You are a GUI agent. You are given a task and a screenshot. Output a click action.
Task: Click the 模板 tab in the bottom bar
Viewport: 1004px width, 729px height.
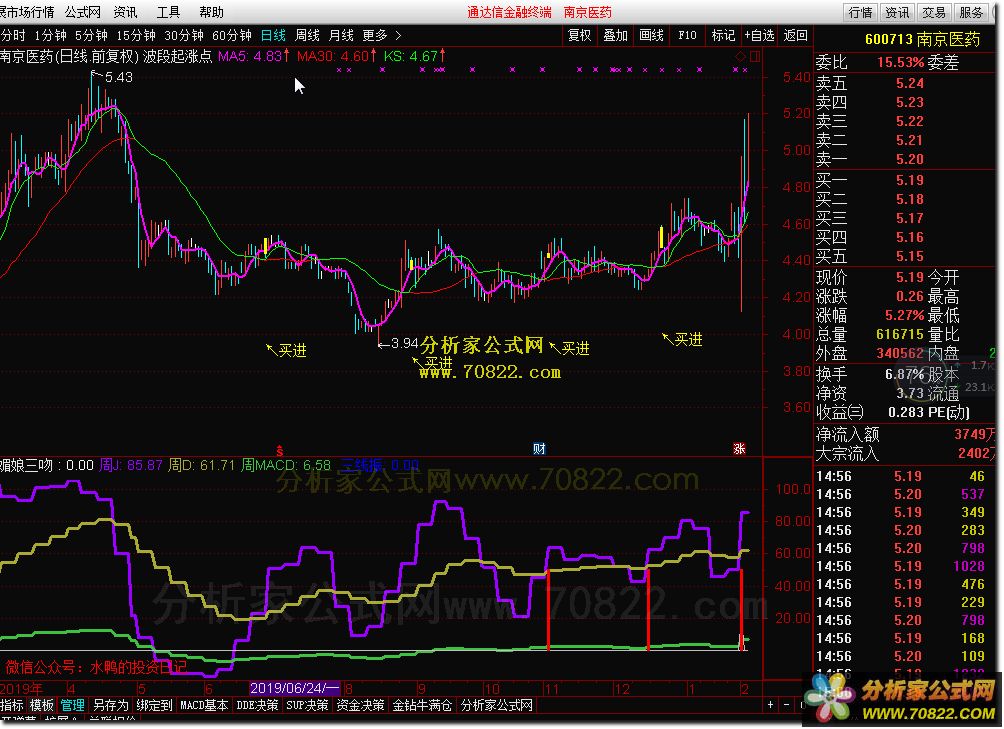pyautogui.click(x=42, y=705)
